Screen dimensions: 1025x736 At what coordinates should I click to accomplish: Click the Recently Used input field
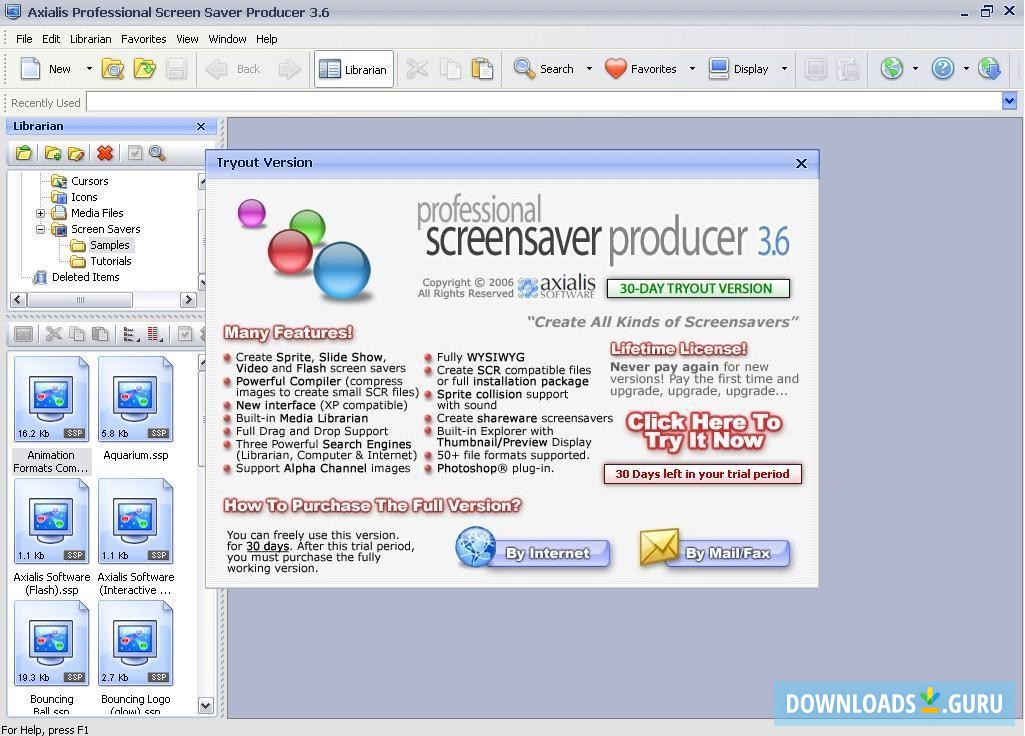tap(544, 101)
